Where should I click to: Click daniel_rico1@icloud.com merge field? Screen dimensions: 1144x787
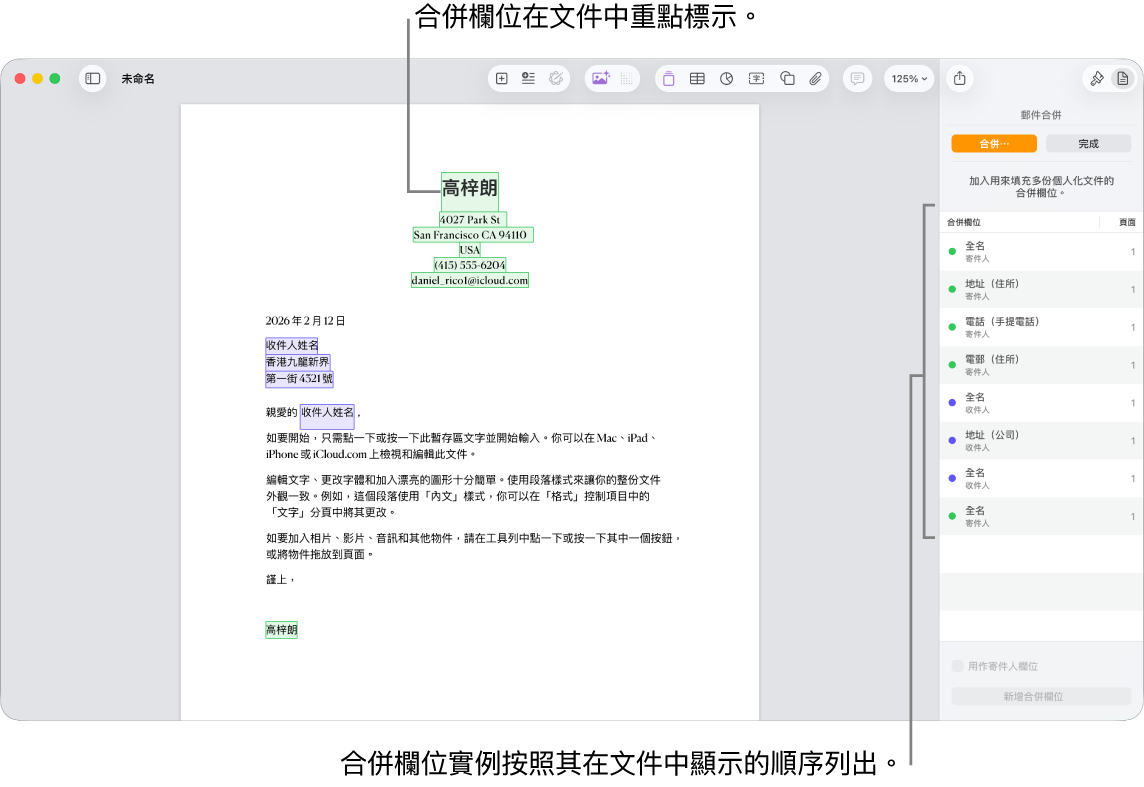(x=470, y=280)
